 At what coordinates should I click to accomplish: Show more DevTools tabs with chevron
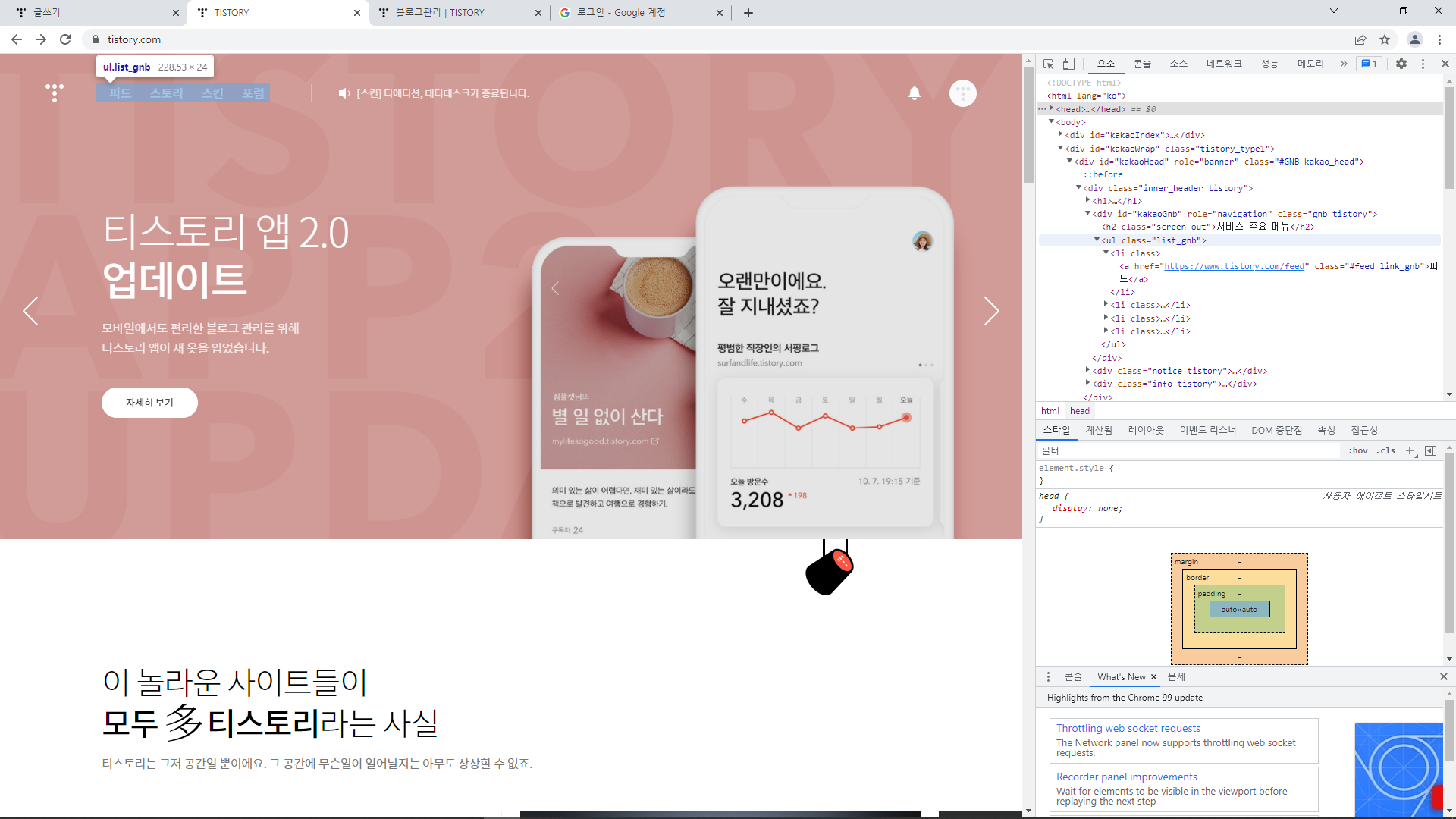coord(1344,64)
